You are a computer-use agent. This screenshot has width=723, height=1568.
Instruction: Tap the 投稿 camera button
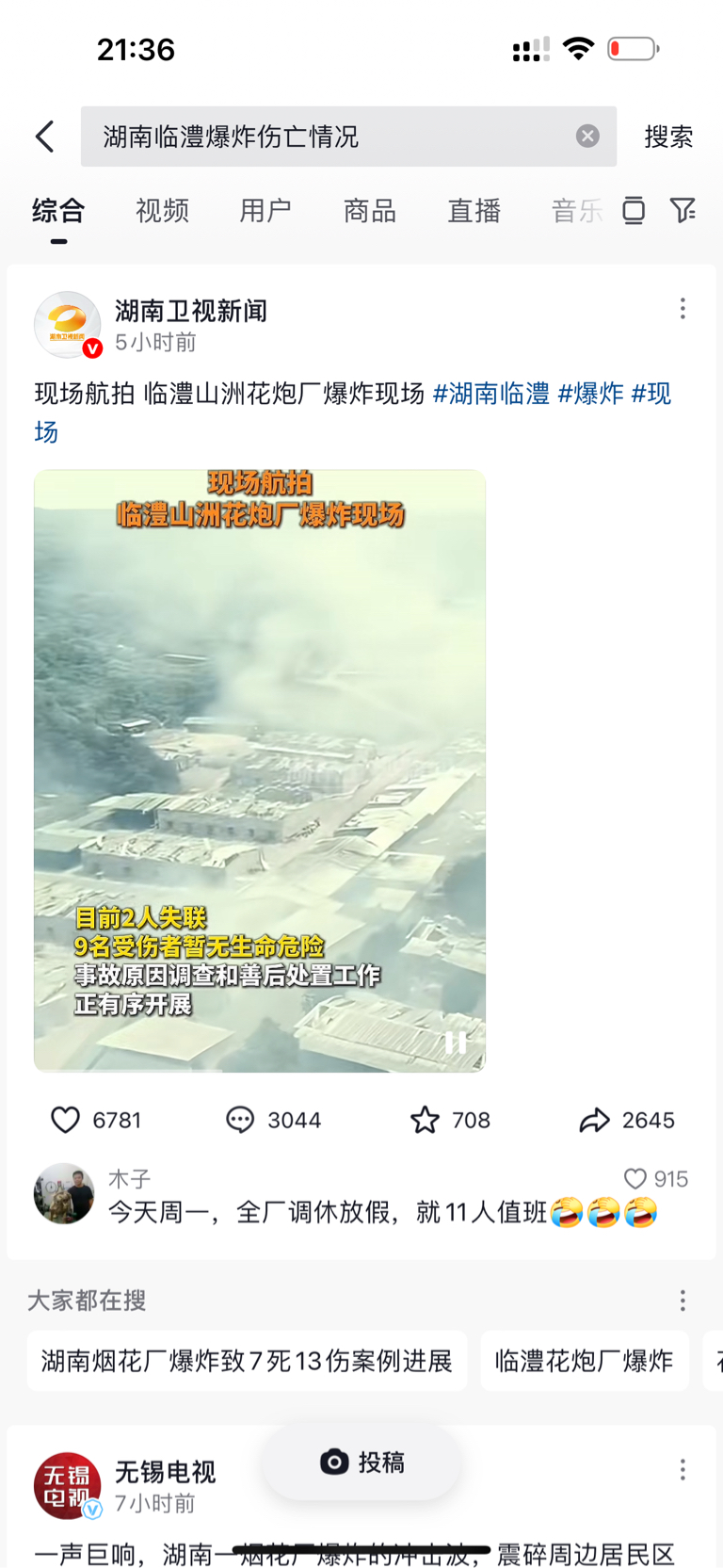(x=362, y=1462)
